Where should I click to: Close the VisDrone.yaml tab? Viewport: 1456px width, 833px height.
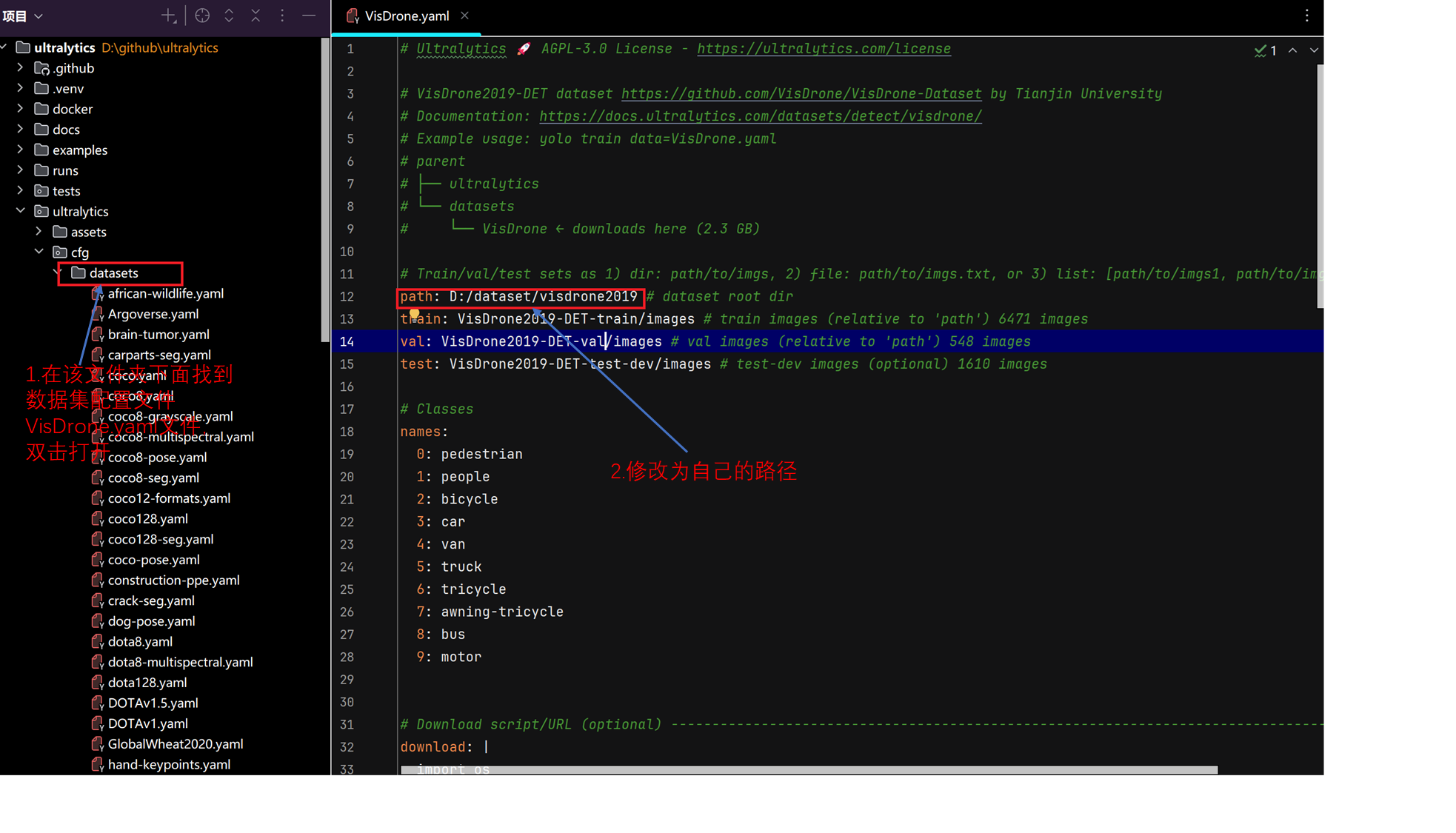(x=464, y=16)
